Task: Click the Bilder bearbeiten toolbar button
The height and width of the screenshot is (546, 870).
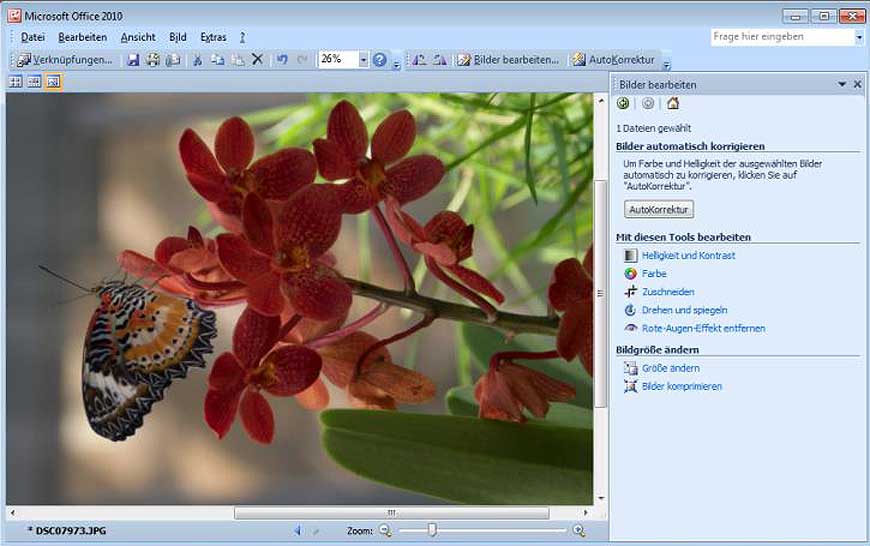Action: (x=508, y=59)
